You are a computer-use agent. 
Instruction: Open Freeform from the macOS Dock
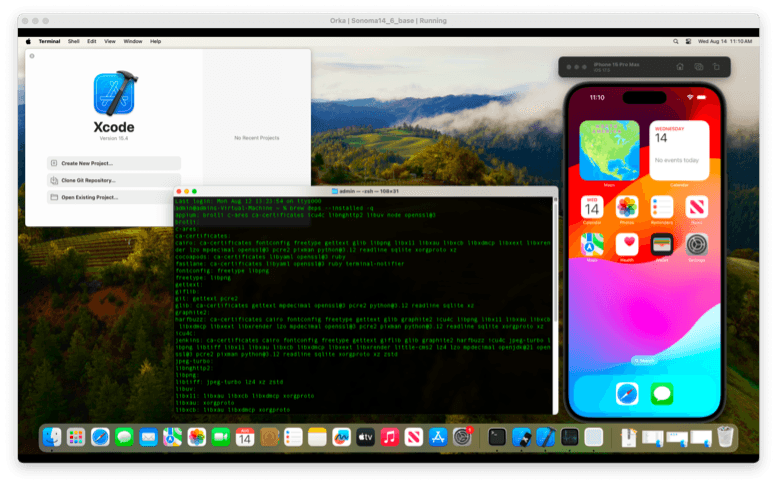point(341,438)
